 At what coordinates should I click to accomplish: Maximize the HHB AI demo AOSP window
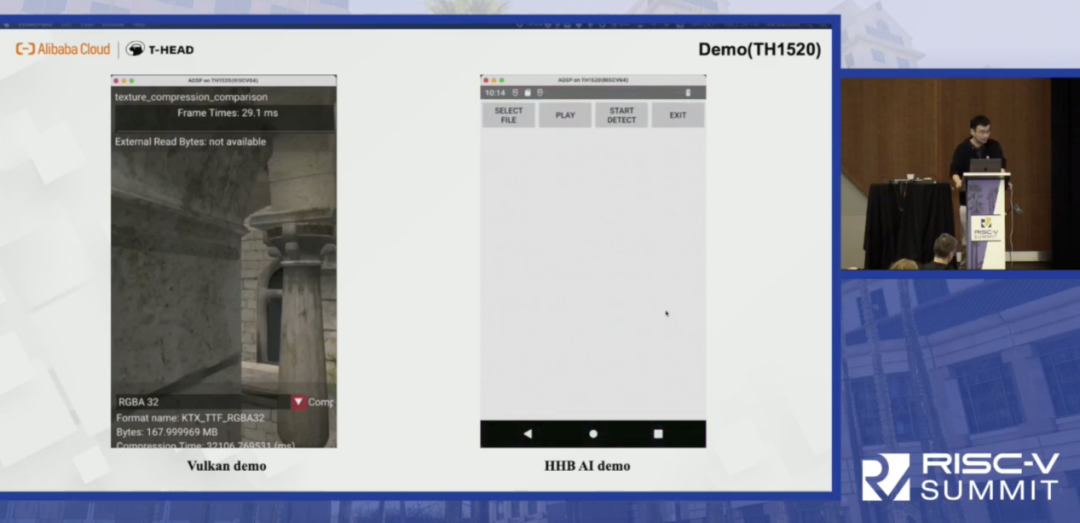click(501, 81)
